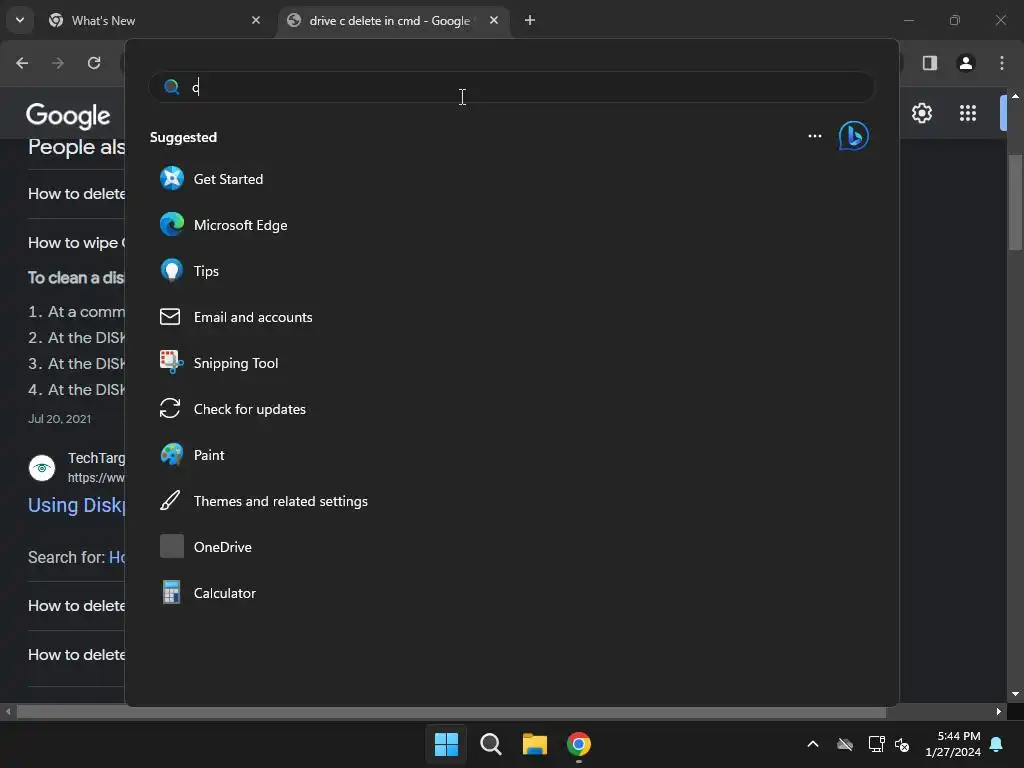Screen dimensions: 1024x768
Task: Go back in Chrome
Action: pos(22,63)
